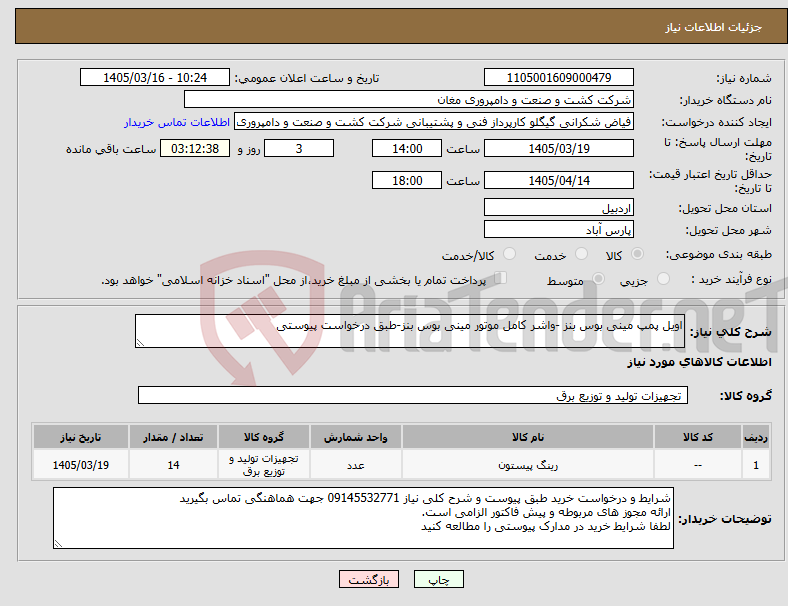Click the گروه کالا column header in table

(264, 437)
